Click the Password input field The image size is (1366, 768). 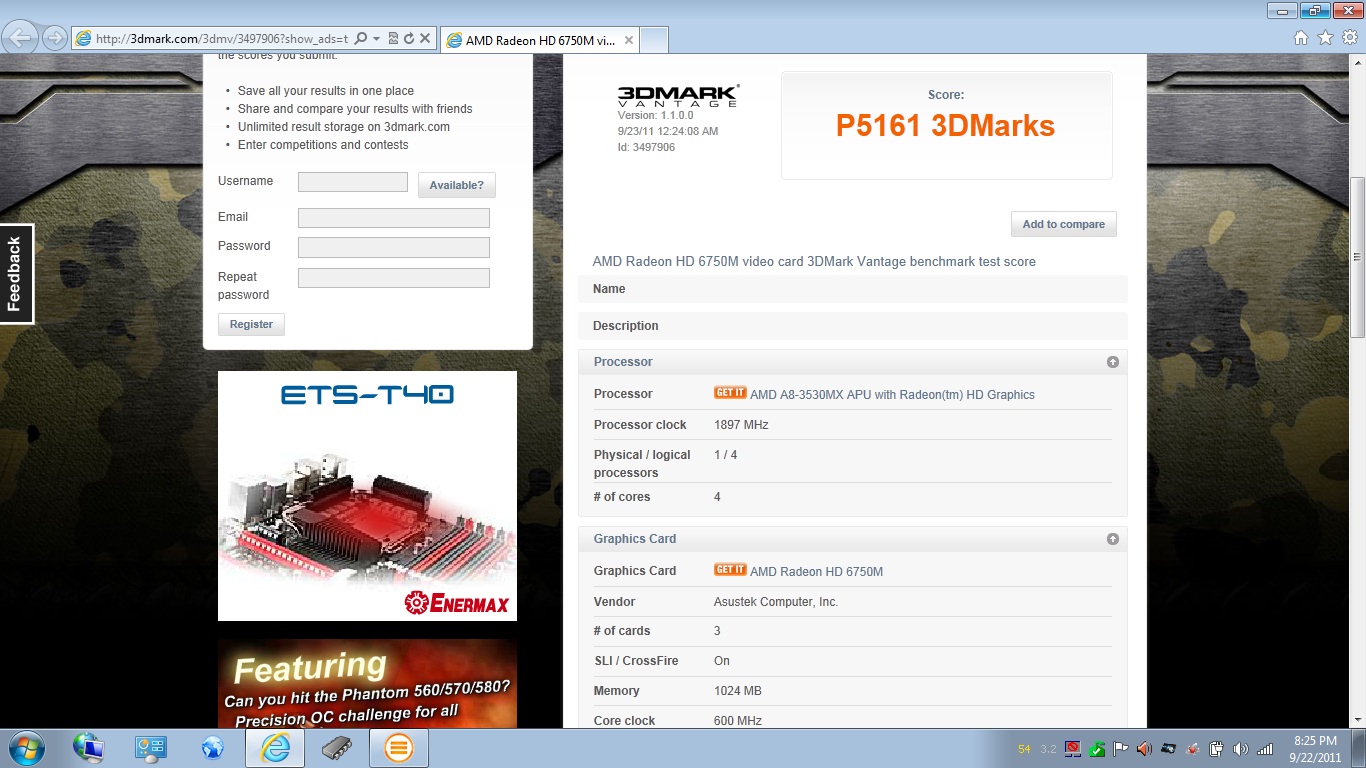point(394,247)
